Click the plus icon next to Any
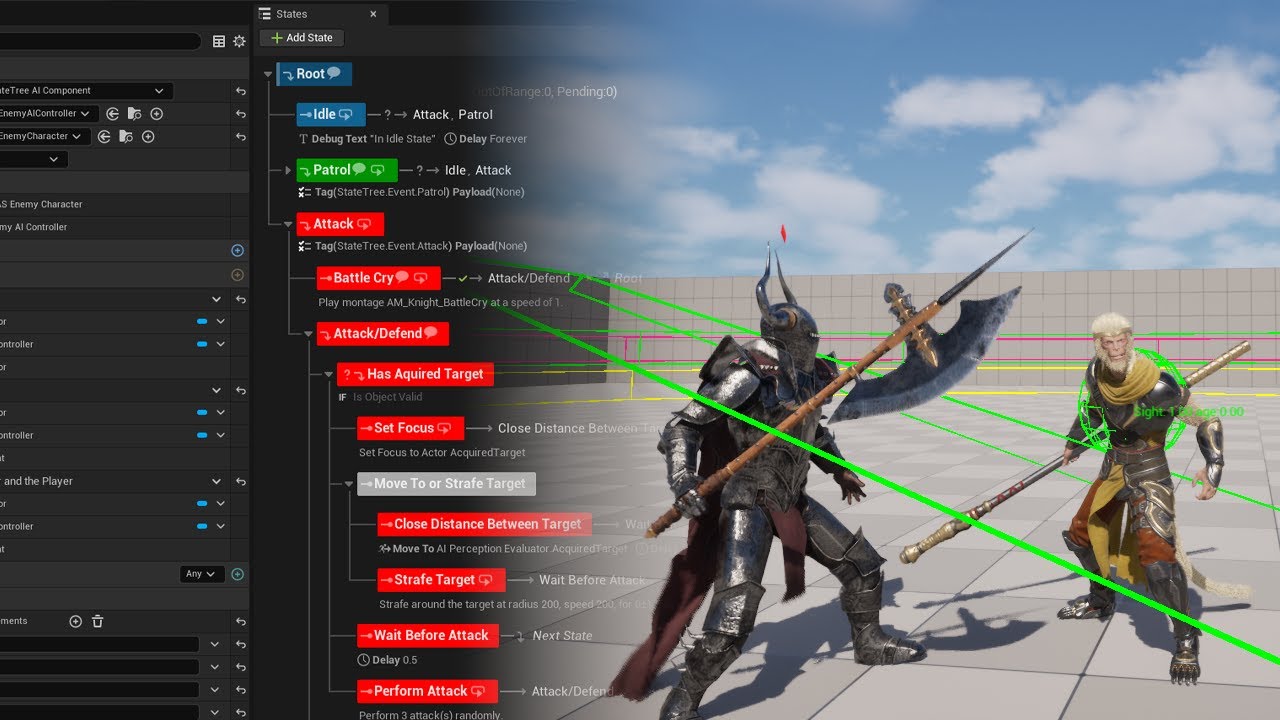This screenshot has height=720, width=1280. click(x=237, y=574)
